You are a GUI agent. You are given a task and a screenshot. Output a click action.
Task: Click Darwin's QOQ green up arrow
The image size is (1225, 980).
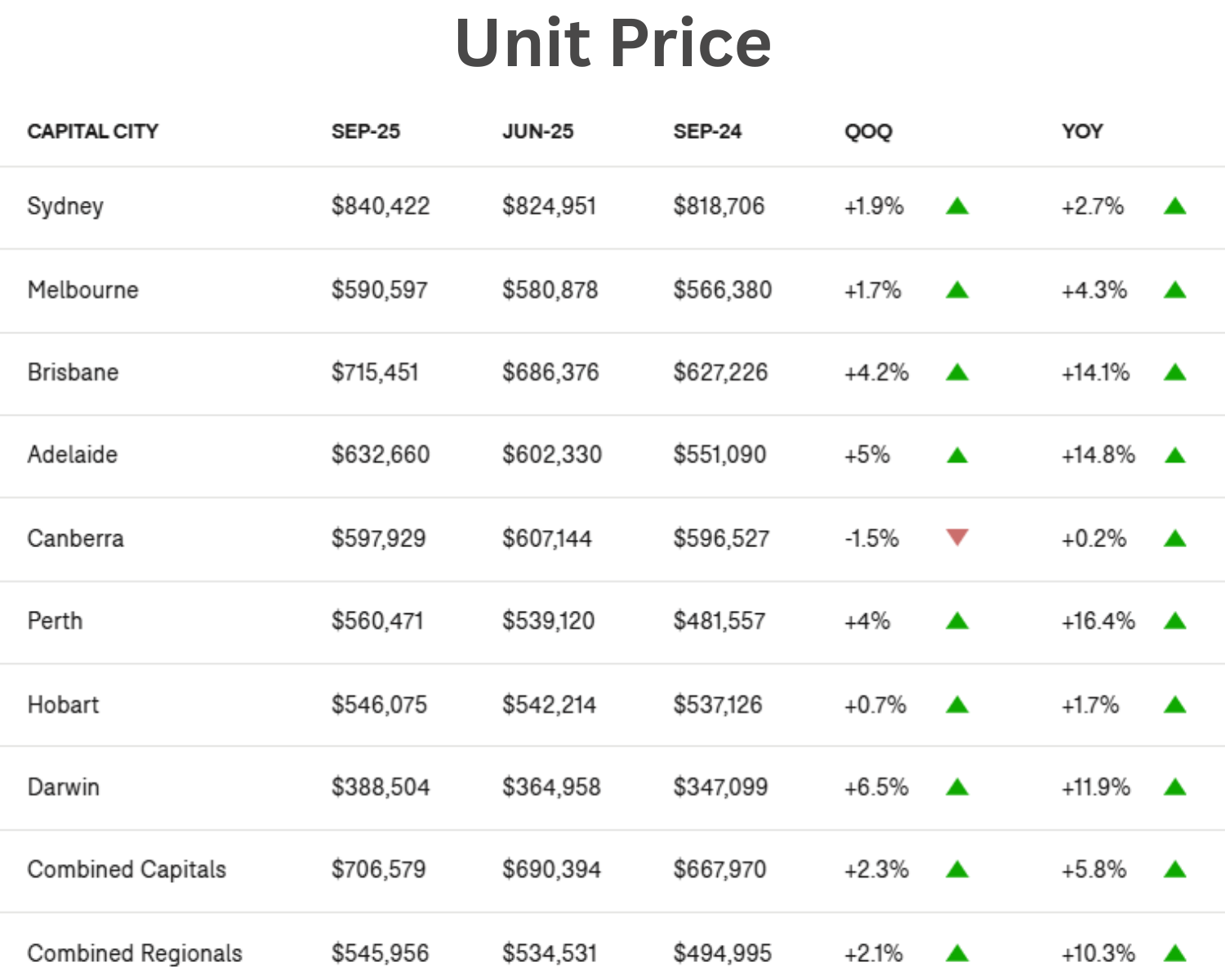957,787
